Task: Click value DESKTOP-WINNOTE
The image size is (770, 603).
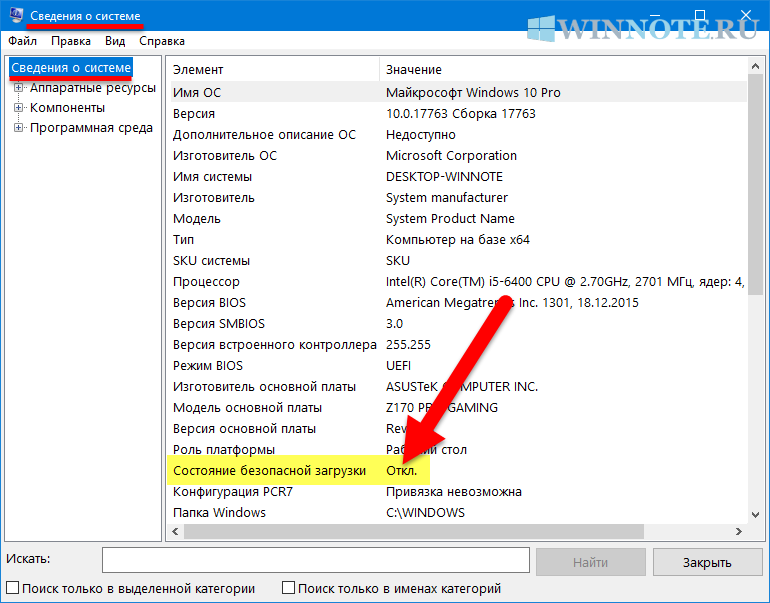Action: pyautogui.click(x=444, y=177)
